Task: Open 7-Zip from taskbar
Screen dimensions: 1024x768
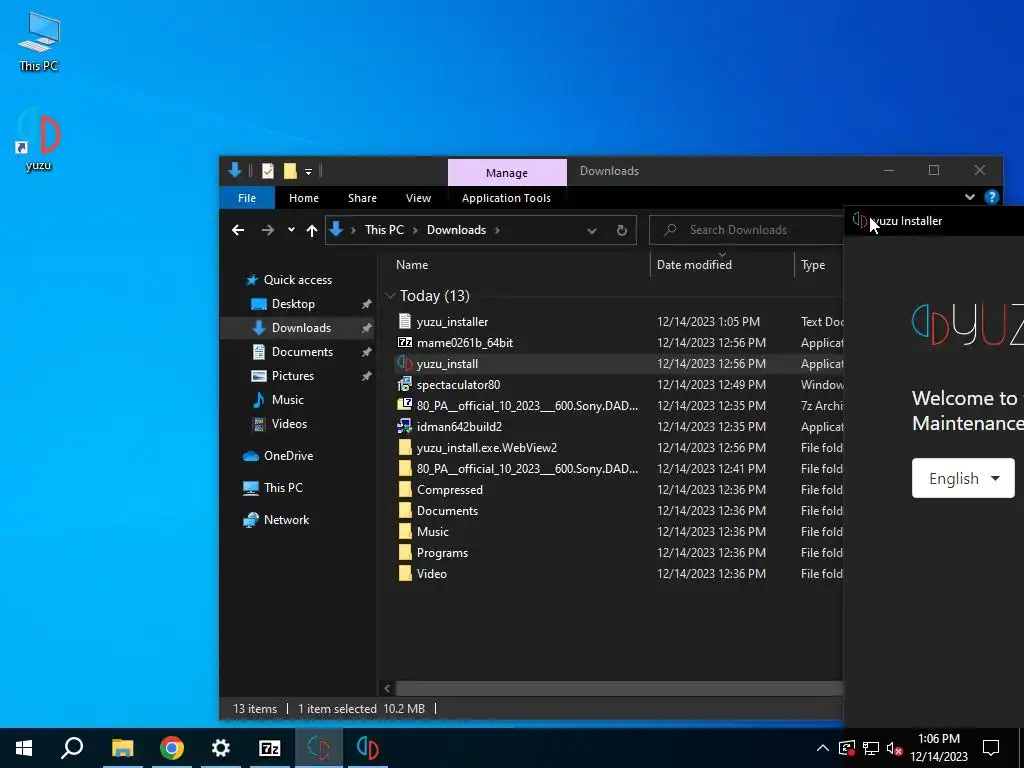Action: click(x=270, y=748)
